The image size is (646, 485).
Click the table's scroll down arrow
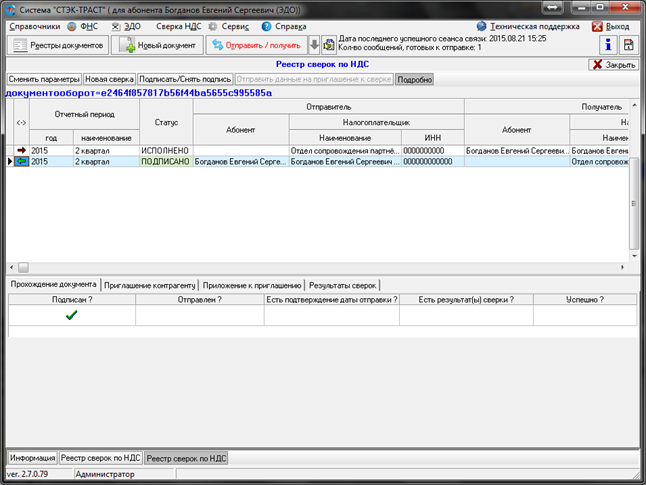coord(634,256)
